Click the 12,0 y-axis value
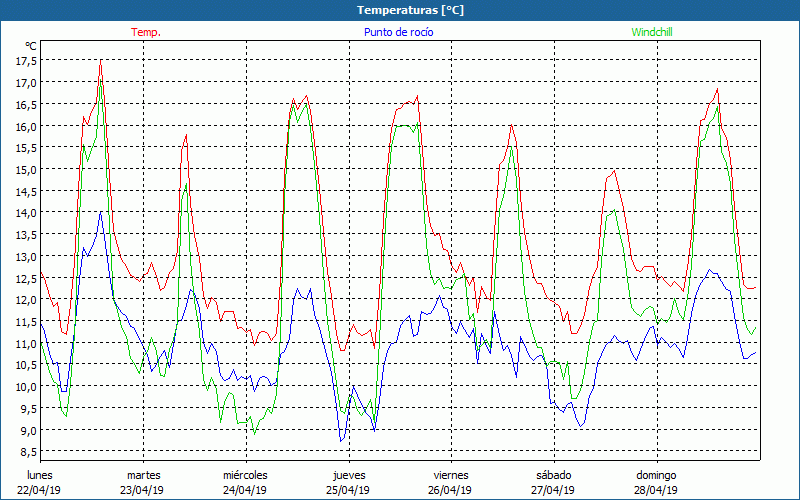The width and height of the screenshot is (800, 500). (27, 299)
